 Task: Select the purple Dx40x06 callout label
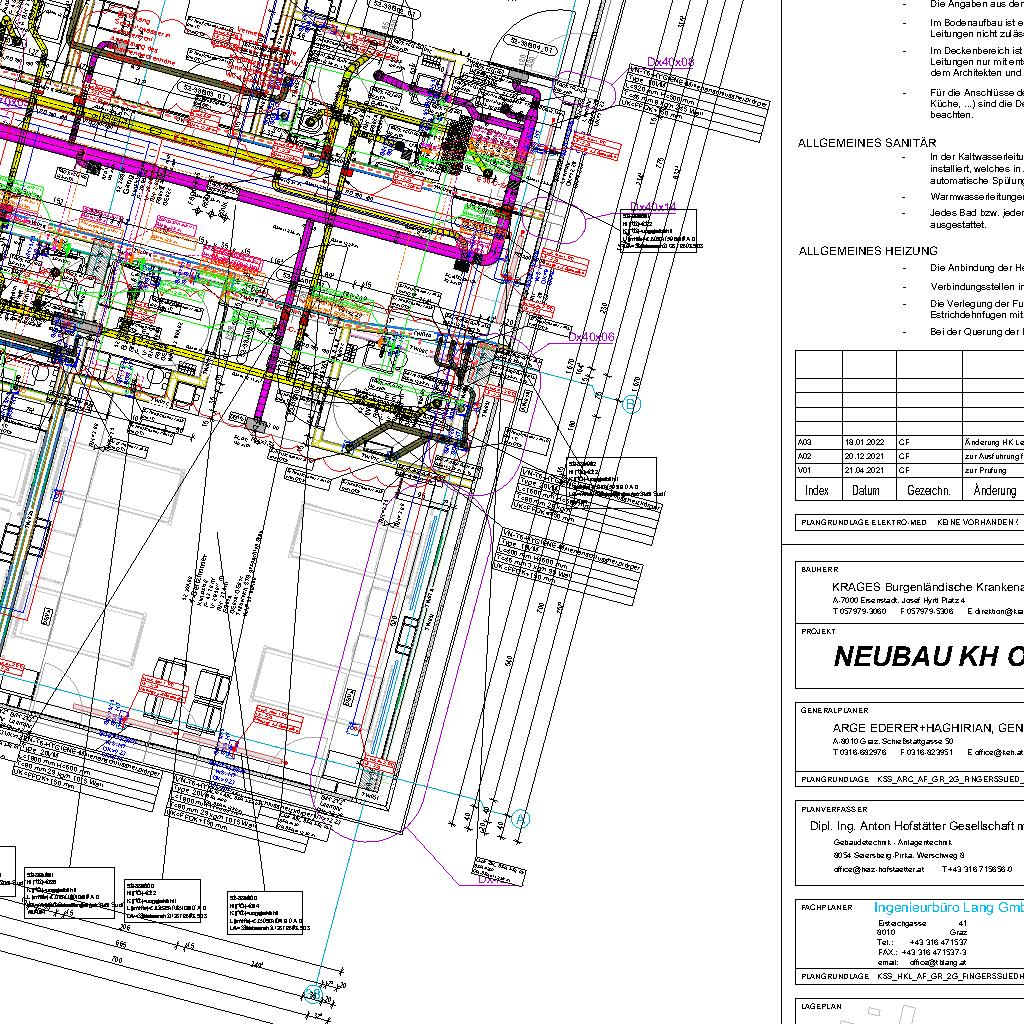[x=591, y=337]
